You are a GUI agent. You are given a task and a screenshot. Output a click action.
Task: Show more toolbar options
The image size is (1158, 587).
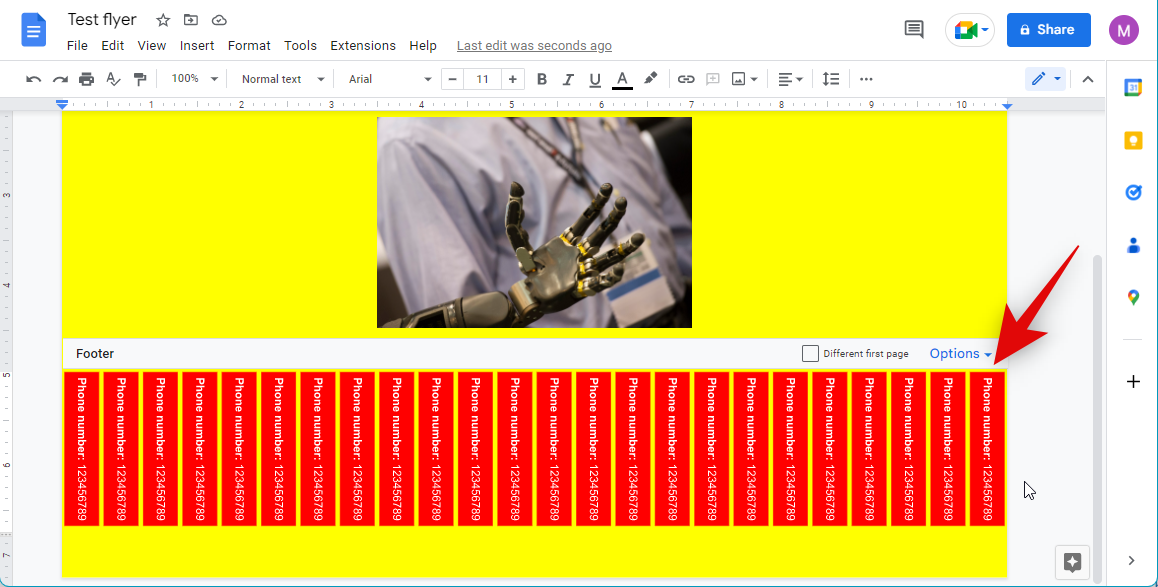[x=866, y=79]
